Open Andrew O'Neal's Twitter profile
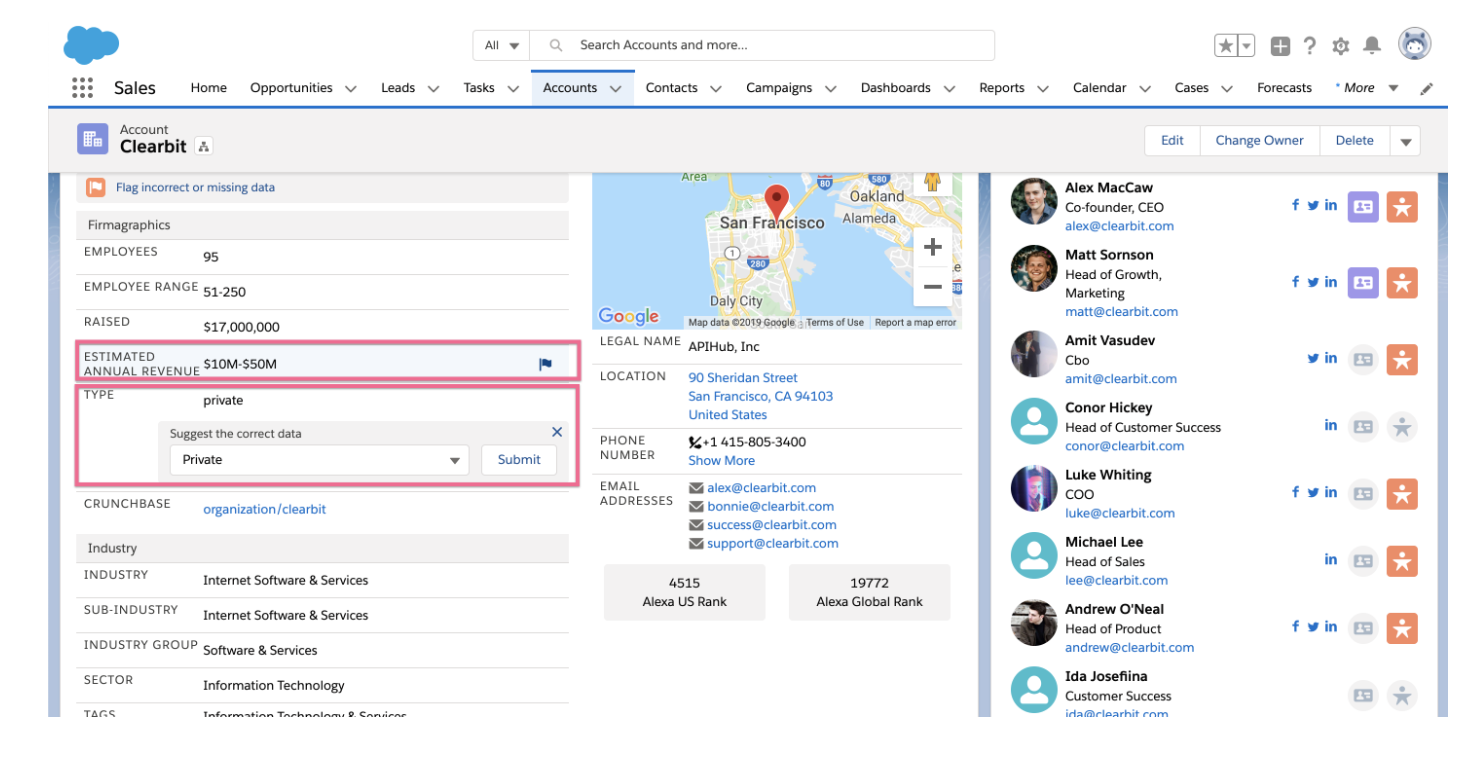This screenshot has width=1466, height=768. (1313, 627)
